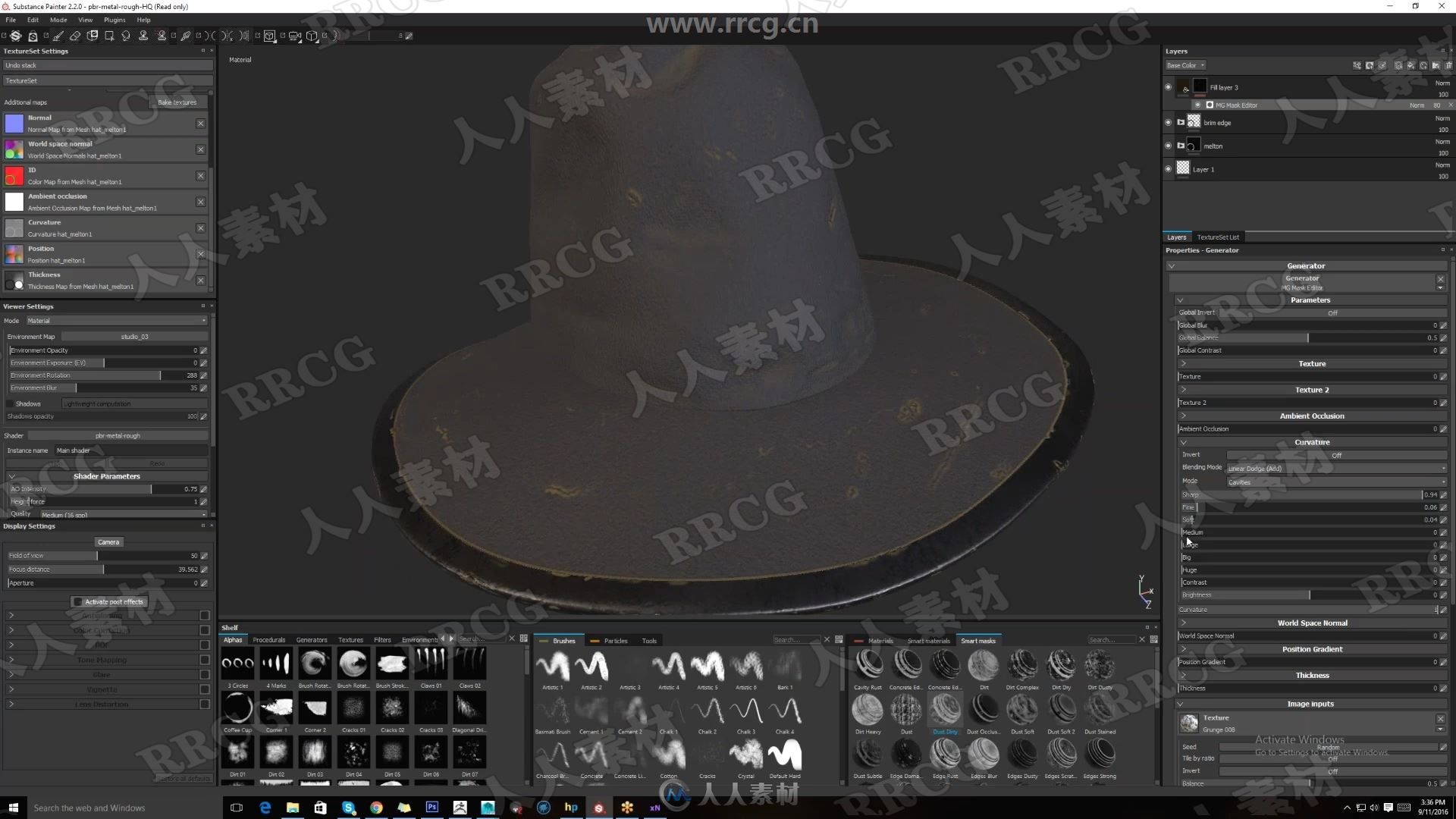The width and height of the screenshot is (1456, 819).
Task: Open Chrome from the taskbar
Action: point(376,808)
